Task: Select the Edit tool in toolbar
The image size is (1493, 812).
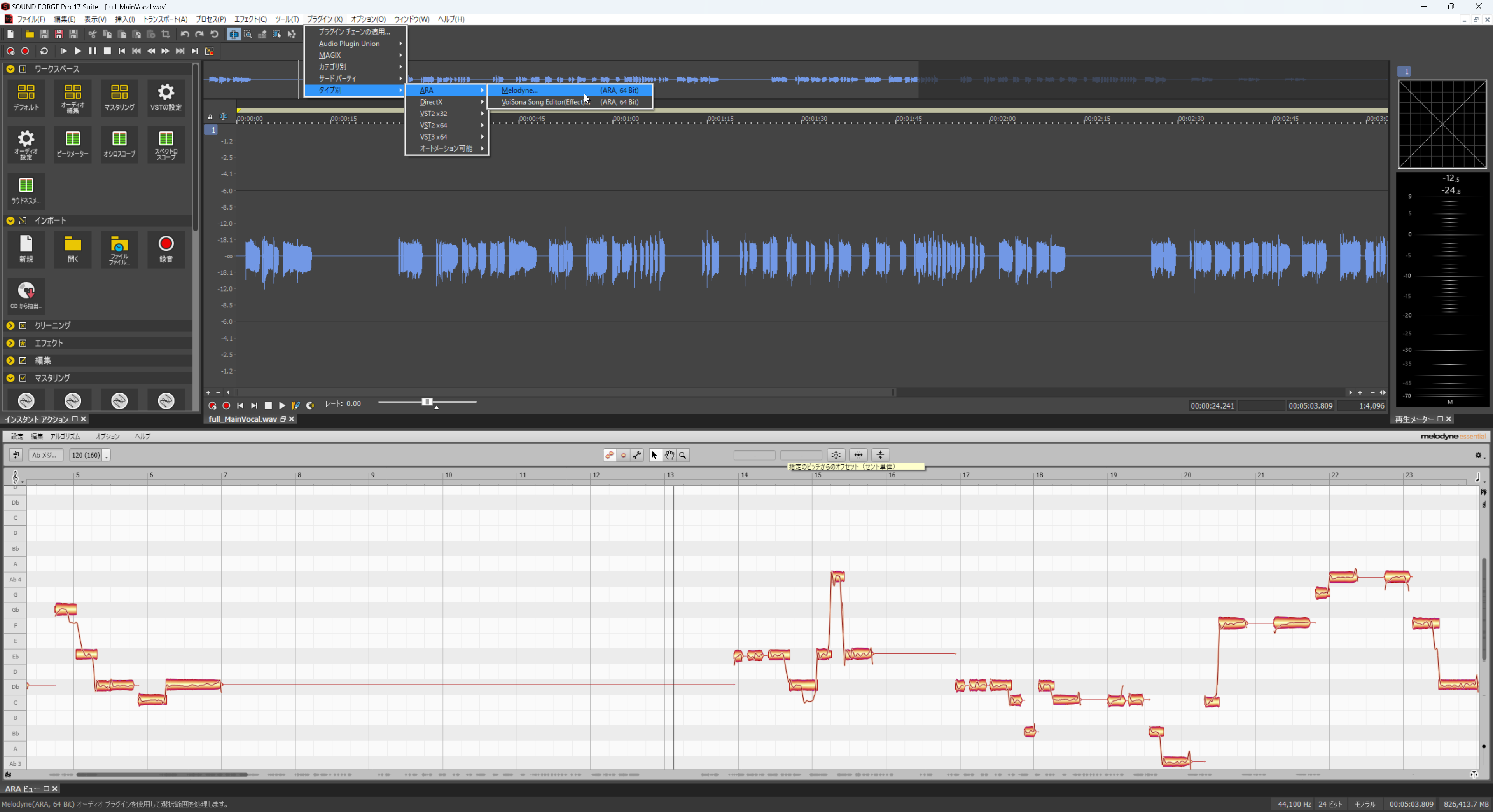Action: coord(234,34)
